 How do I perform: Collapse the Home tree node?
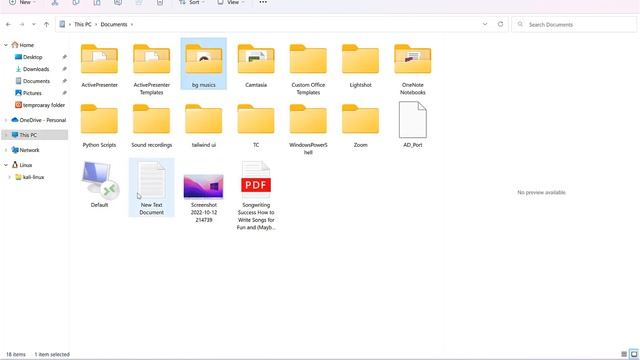pyautogui.click(x=6, y=45)
